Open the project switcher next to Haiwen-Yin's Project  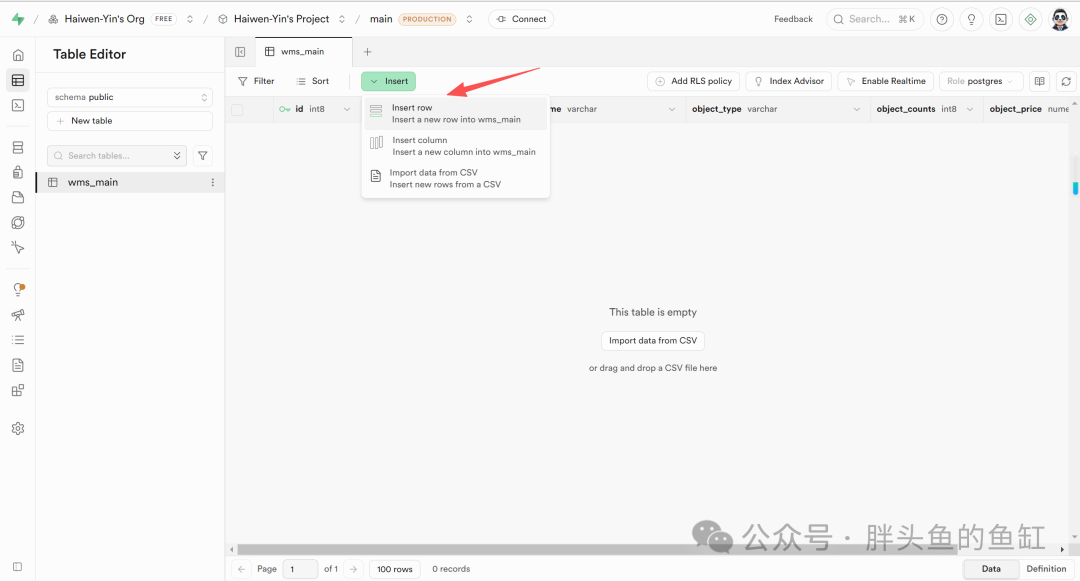click(342, 19)
